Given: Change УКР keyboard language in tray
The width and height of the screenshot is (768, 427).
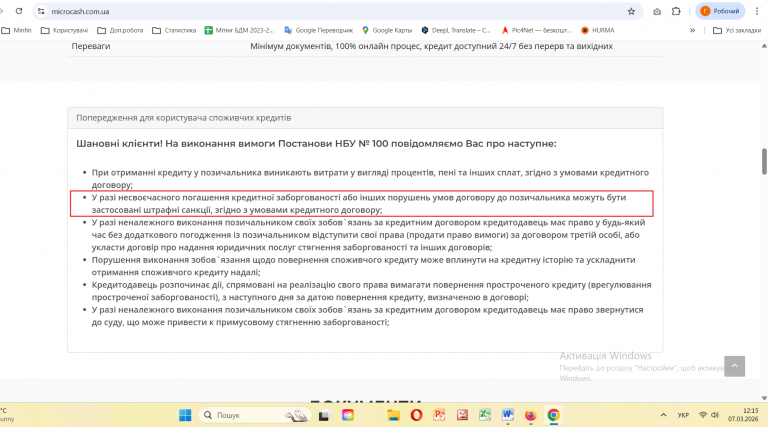Looking at the screenshot, I should tap(683, 415).
